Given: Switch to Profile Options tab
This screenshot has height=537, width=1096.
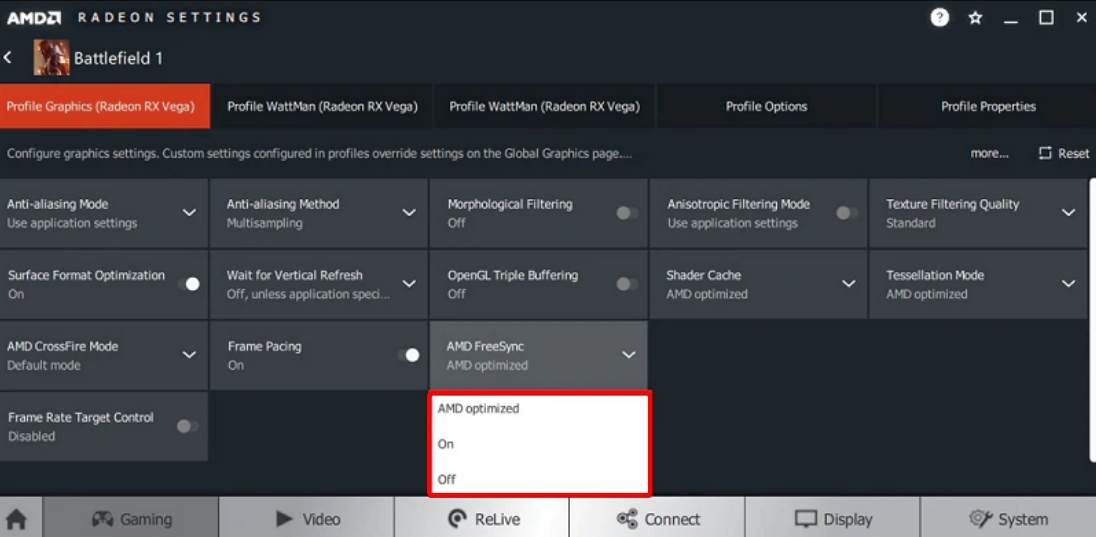Looking at the screenshot, I should (x=766, y=106).
